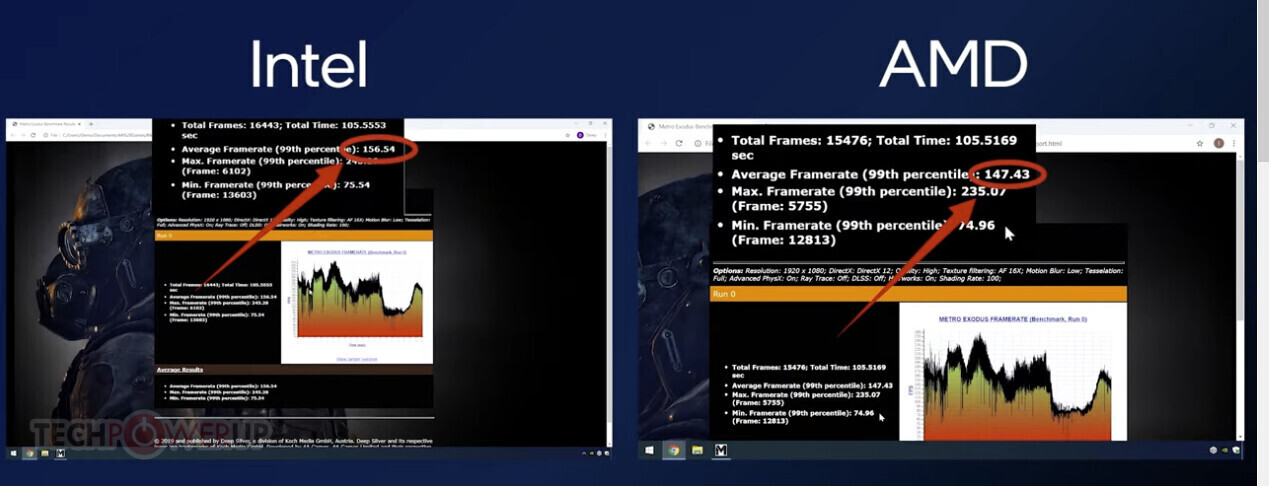Image resolution: width=1269 pixels, height=486 pixels.
Task: Open new tab with plus in Intel browser
Action: point(90,124)
